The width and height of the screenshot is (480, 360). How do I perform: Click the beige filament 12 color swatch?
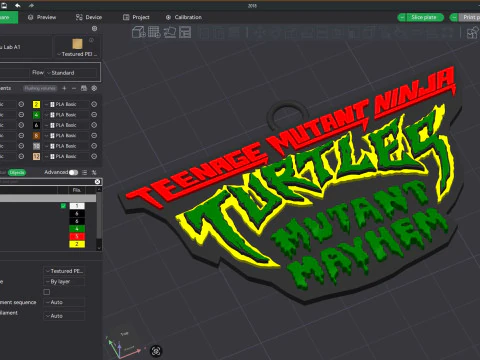36,156
